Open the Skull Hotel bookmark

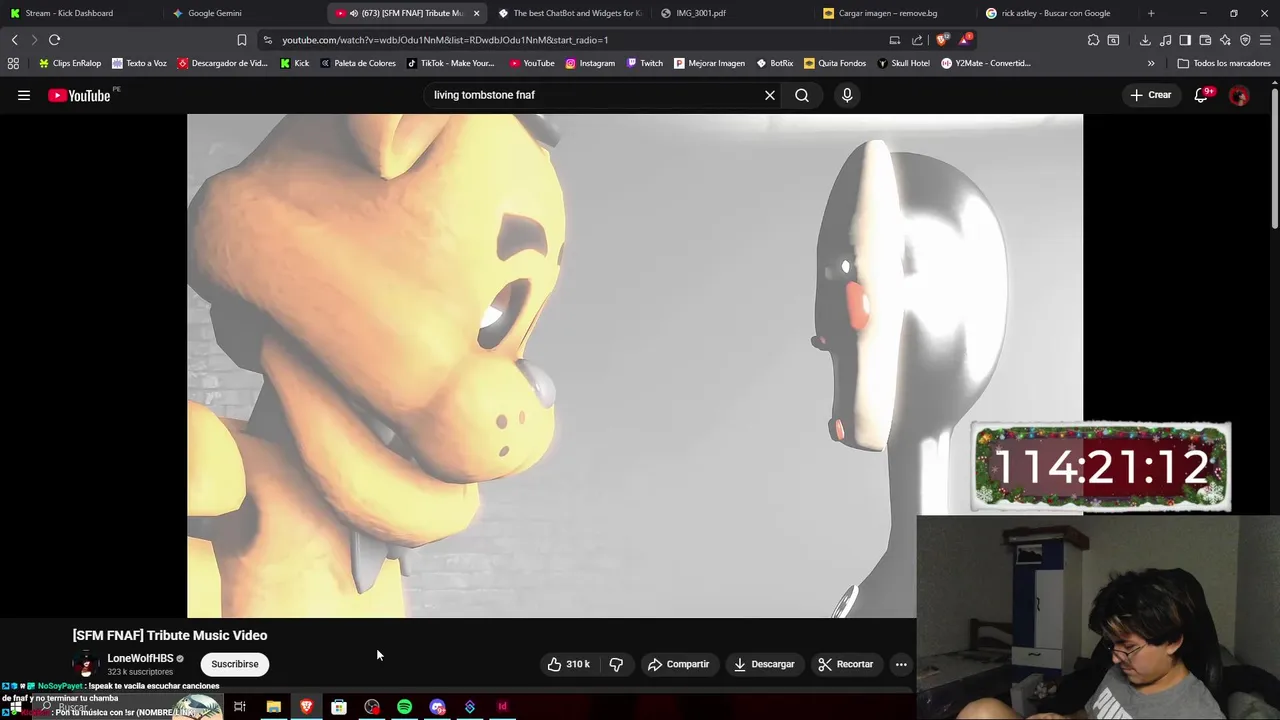pos(903,63)
